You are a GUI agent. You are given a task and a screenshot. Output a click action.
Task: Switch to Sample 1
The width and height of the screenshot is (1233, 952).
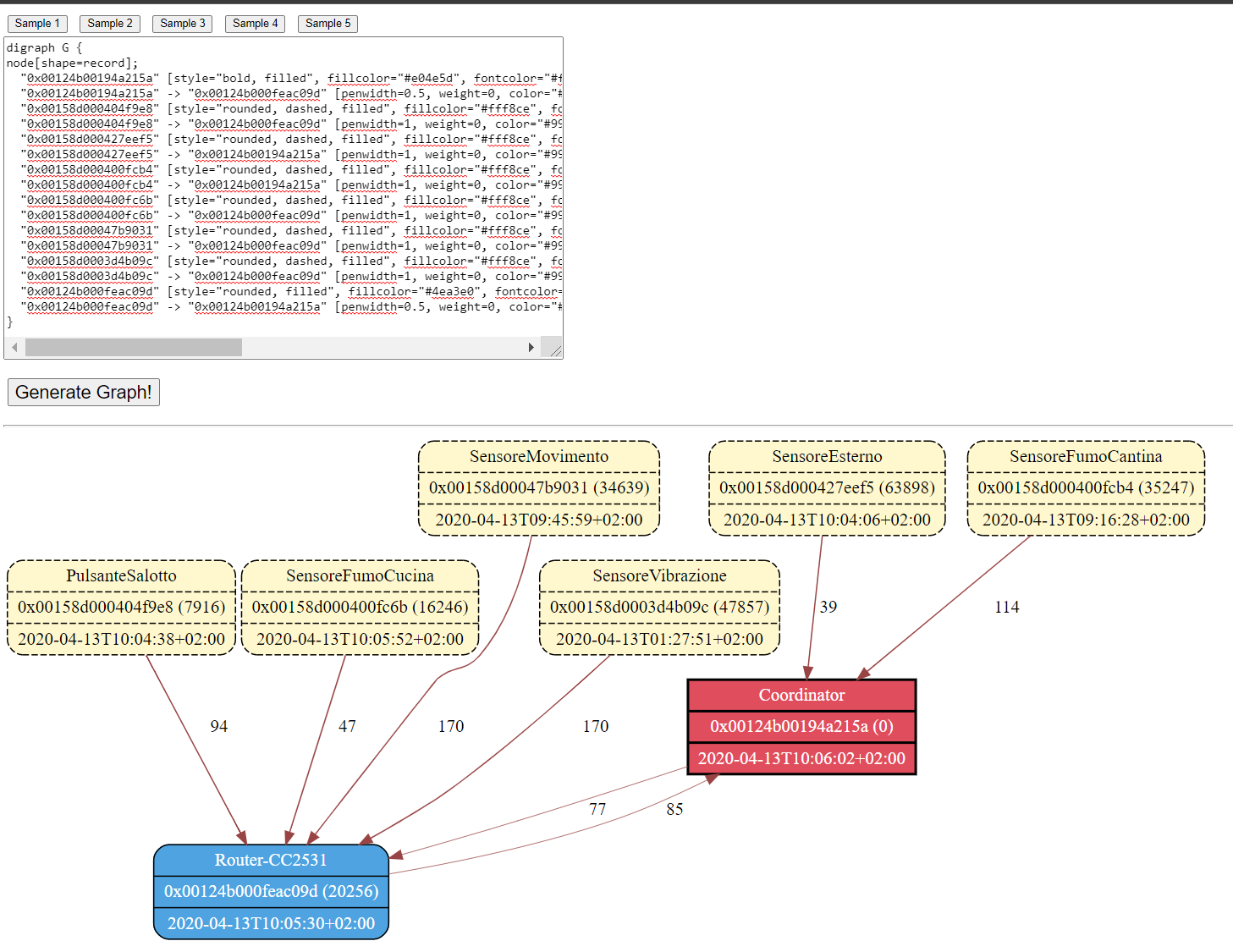coord(37,23)
